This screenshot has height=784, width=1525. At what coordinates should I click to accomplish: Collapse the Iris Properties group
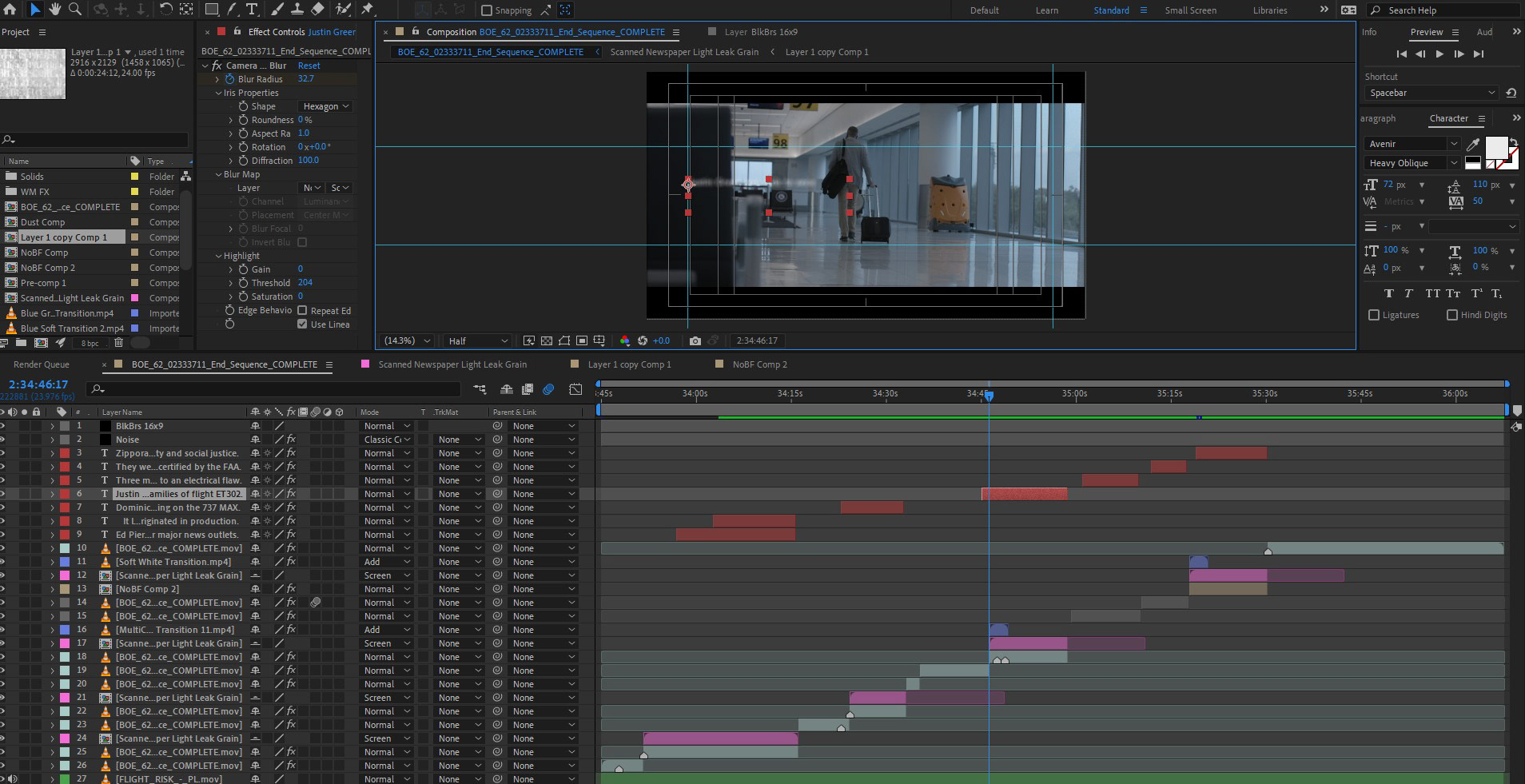coord(218,93)
